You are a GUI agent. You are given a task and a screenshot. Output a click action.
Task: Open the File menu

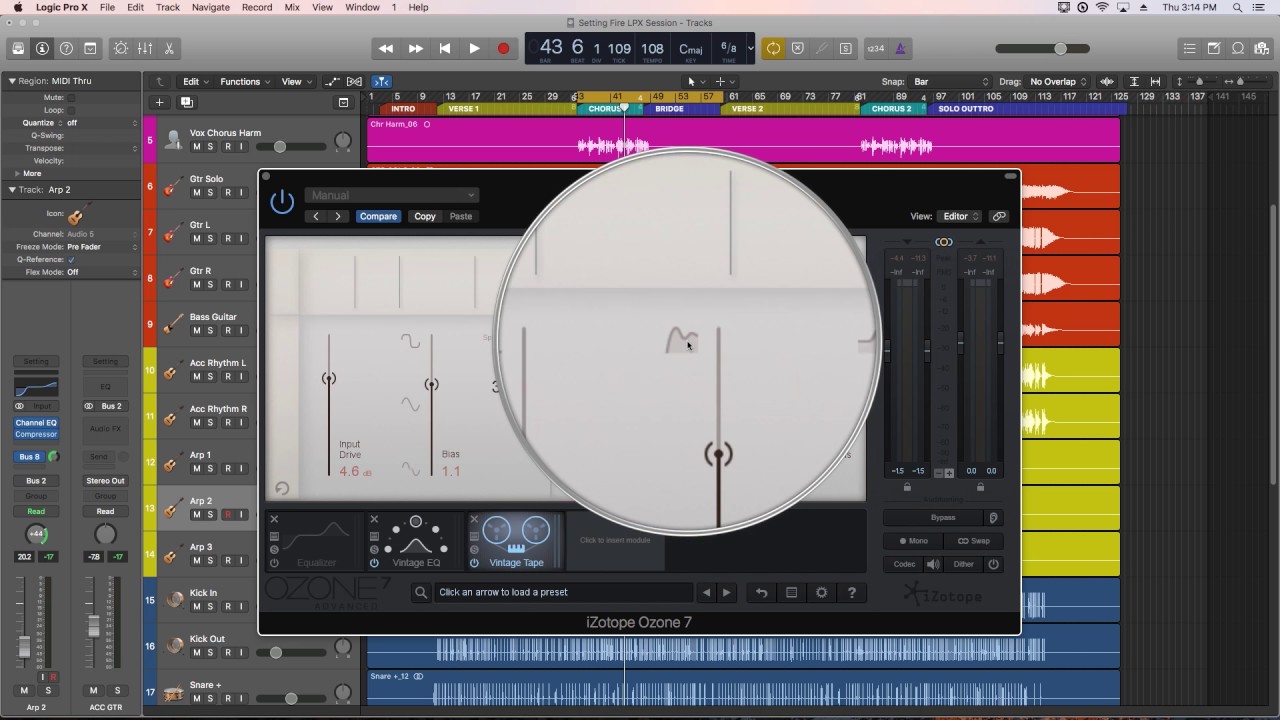coord(107,7)
